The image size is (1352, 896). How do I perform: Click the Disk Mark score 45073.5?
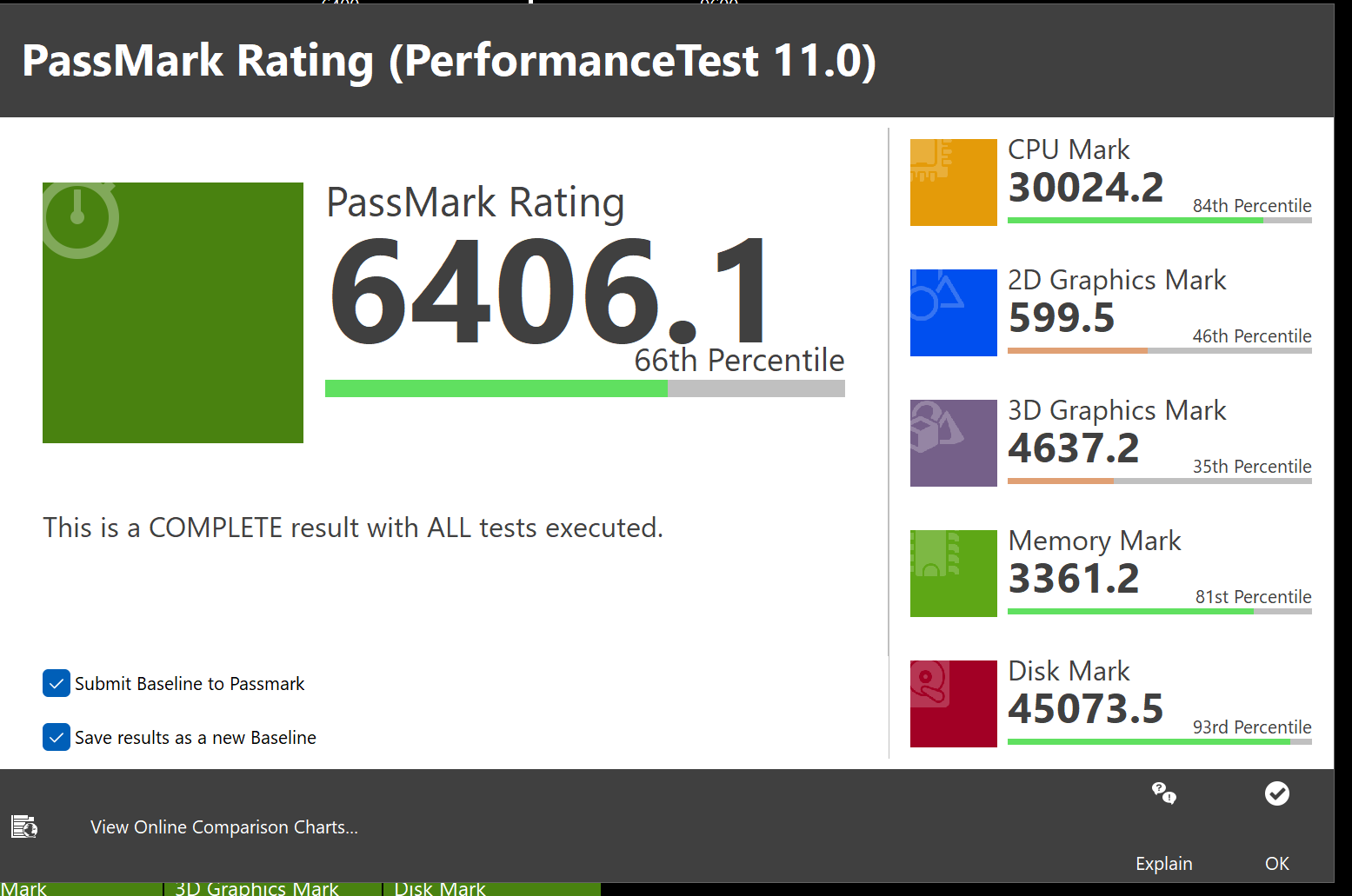point(1086,708)
